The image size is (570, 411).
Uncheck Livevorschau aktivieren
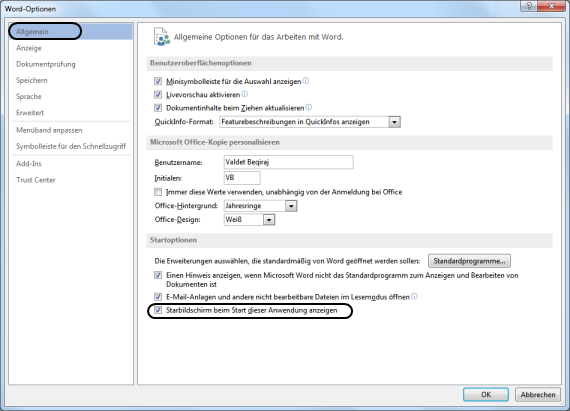pyautogui.click(x=158, y=94)
